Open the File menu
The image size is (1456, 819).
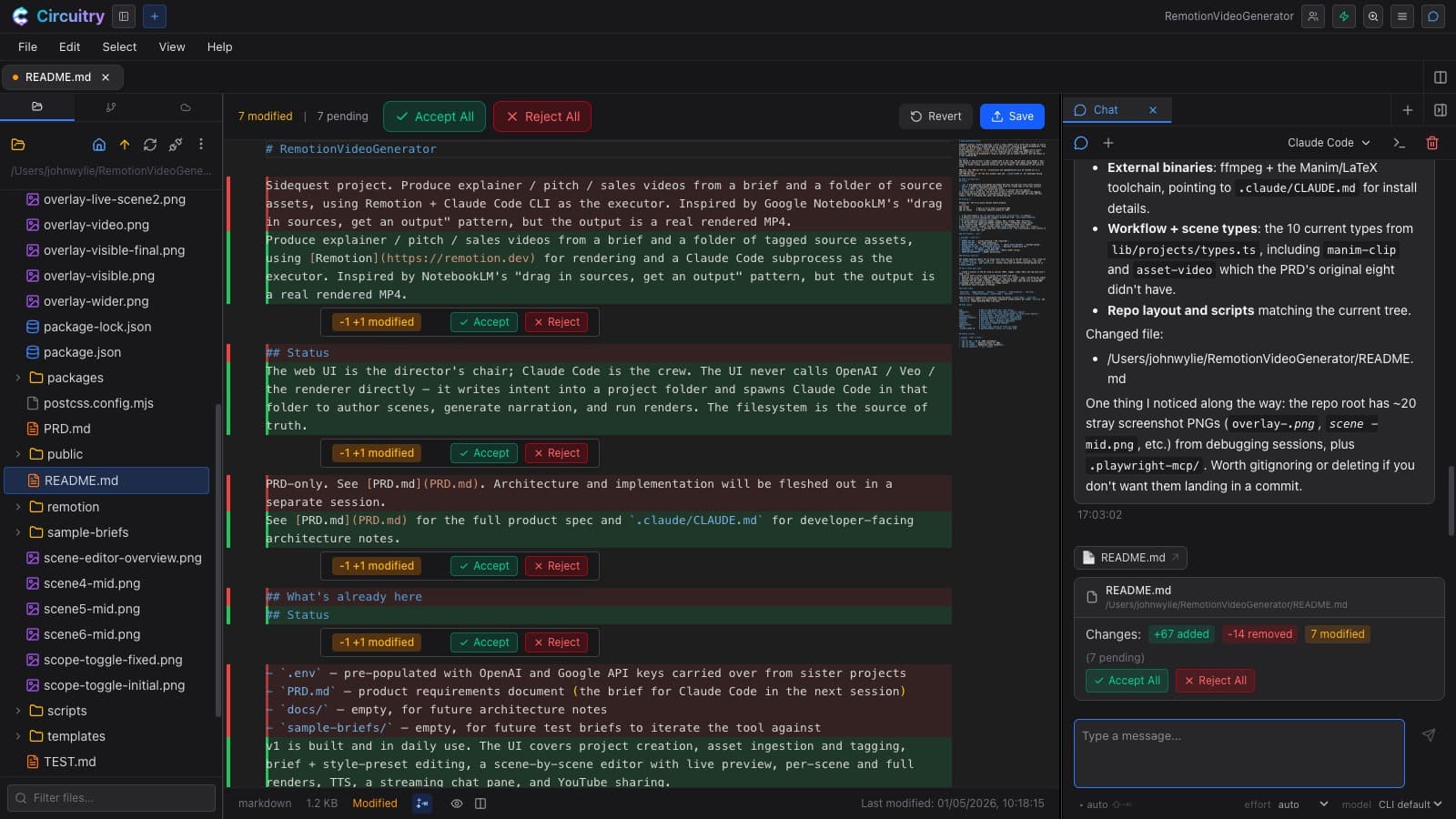coord(27,46)
